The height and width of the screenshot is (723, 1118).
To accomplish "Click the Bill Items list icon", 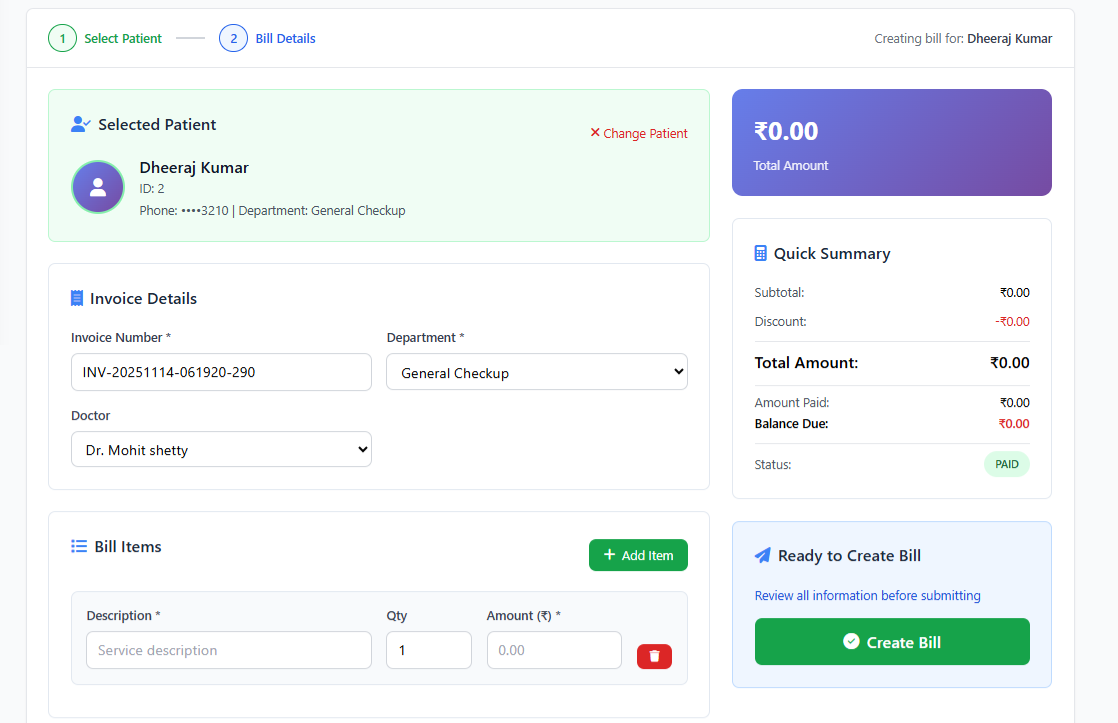I will tap(79, 547).
